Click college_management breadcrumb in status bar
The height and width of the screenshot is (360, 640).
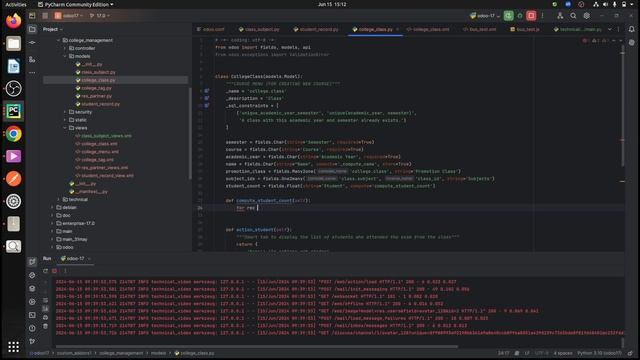point(121,353)
